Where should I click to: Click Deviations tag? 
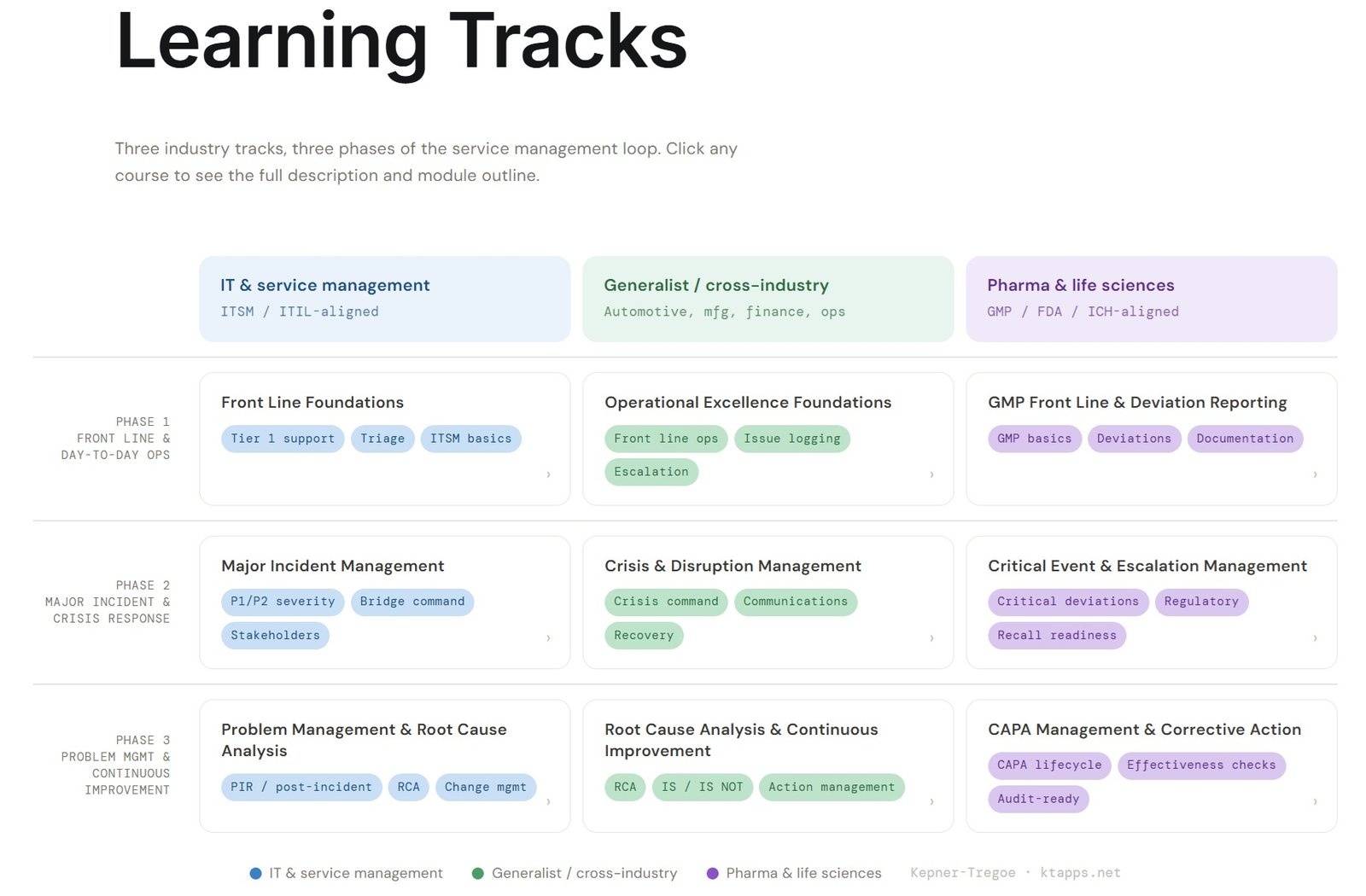click(1134, 439)
